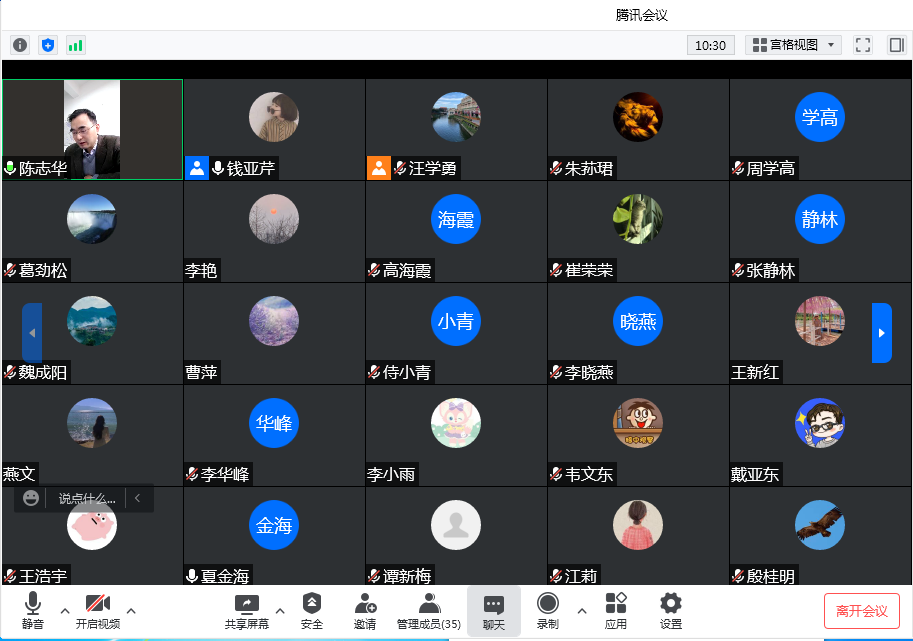Start sharing screen with 共享屏幕
Screen dimensions: 913x641
click(246, 610)
